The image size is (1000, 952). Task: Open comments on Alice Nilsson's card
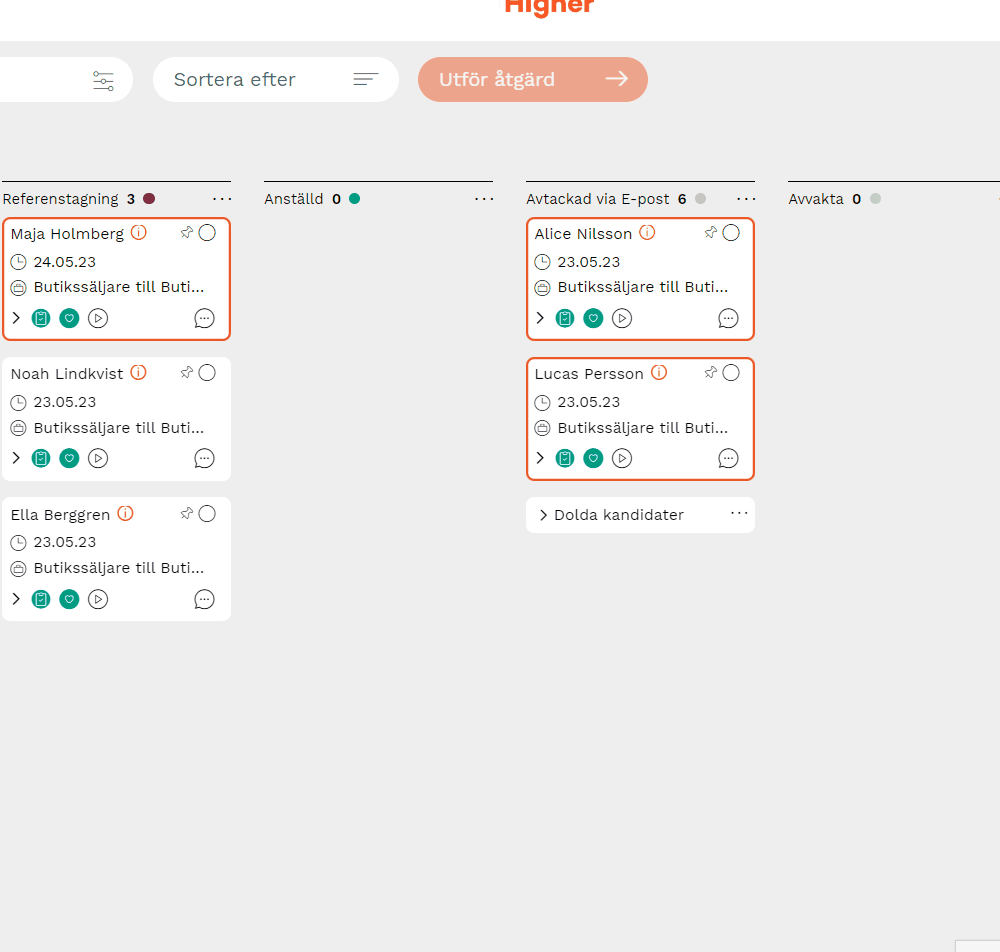click(x=728, y=318)
